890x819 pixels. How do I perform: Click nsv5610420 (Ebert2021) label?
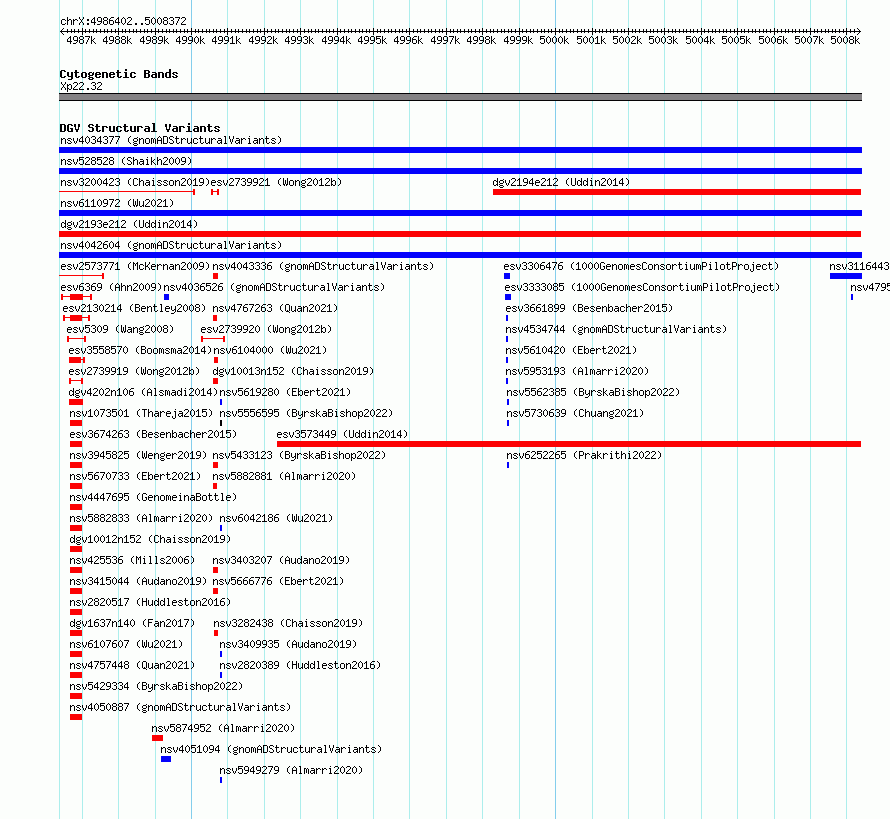click(x=571, y=350)
